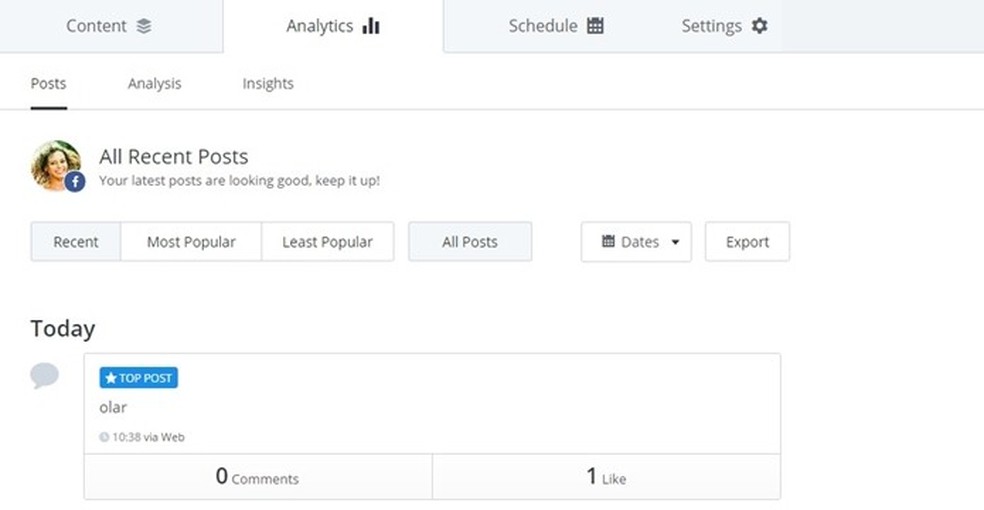Image resolution: width=984 pixels, height=510 pixels.
Task: Switch to the Least Popular filter
Action: [327, 242]
